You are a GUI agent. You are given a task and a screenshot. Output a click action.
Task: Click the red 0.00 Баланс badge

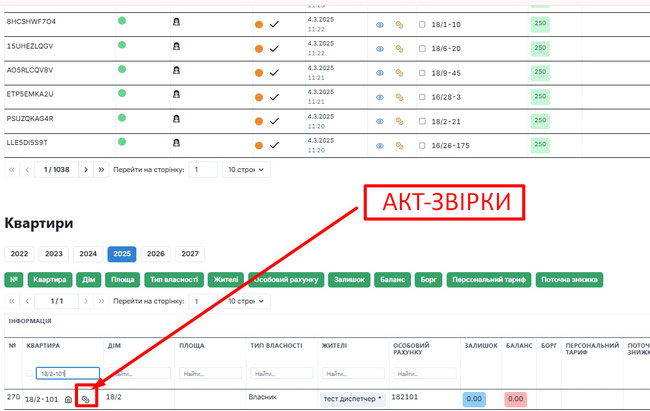[516, 399]
